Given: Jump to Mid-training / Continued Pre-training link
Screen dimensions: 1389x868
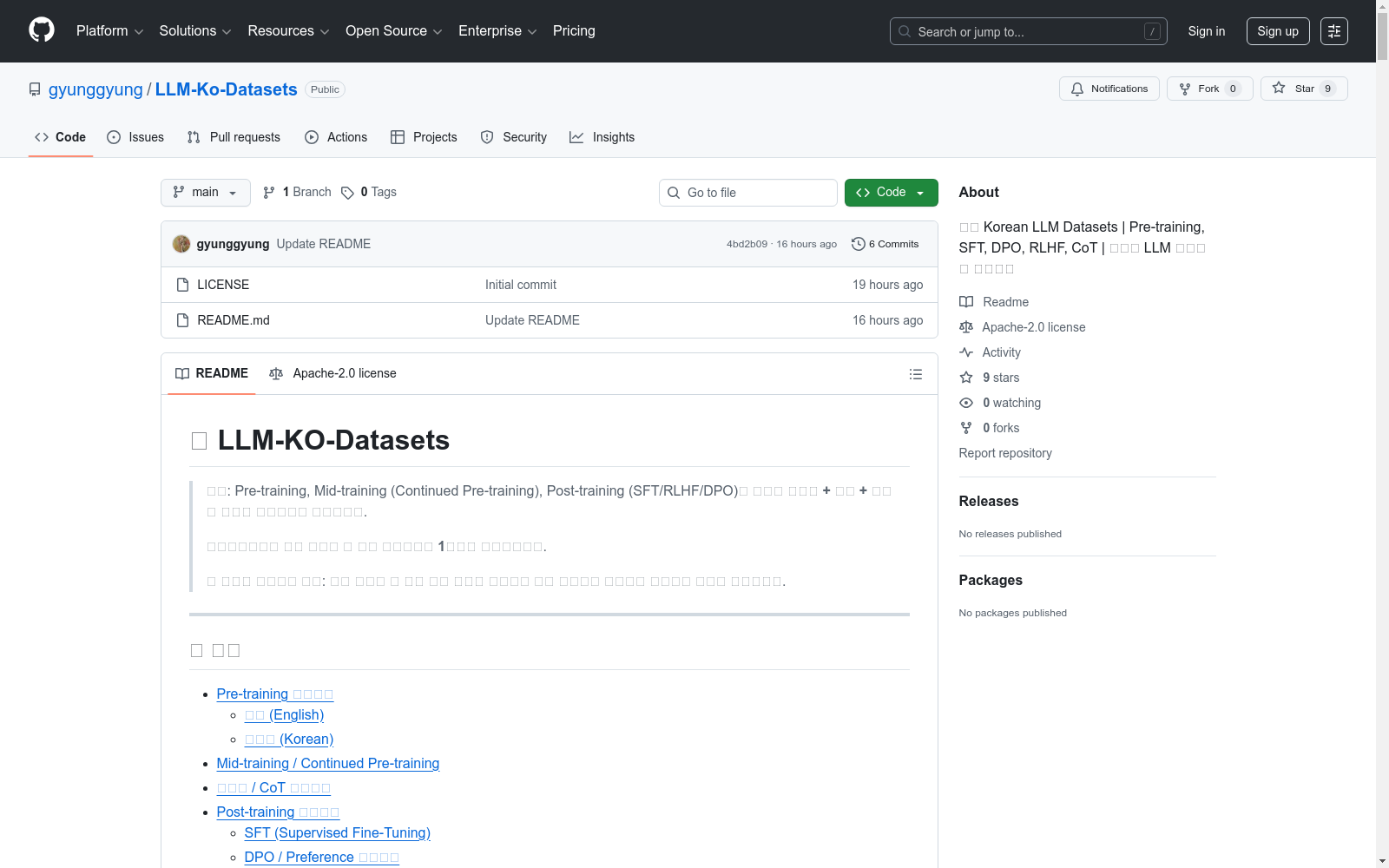Looking at the screenshot, I should coord(328,764).
